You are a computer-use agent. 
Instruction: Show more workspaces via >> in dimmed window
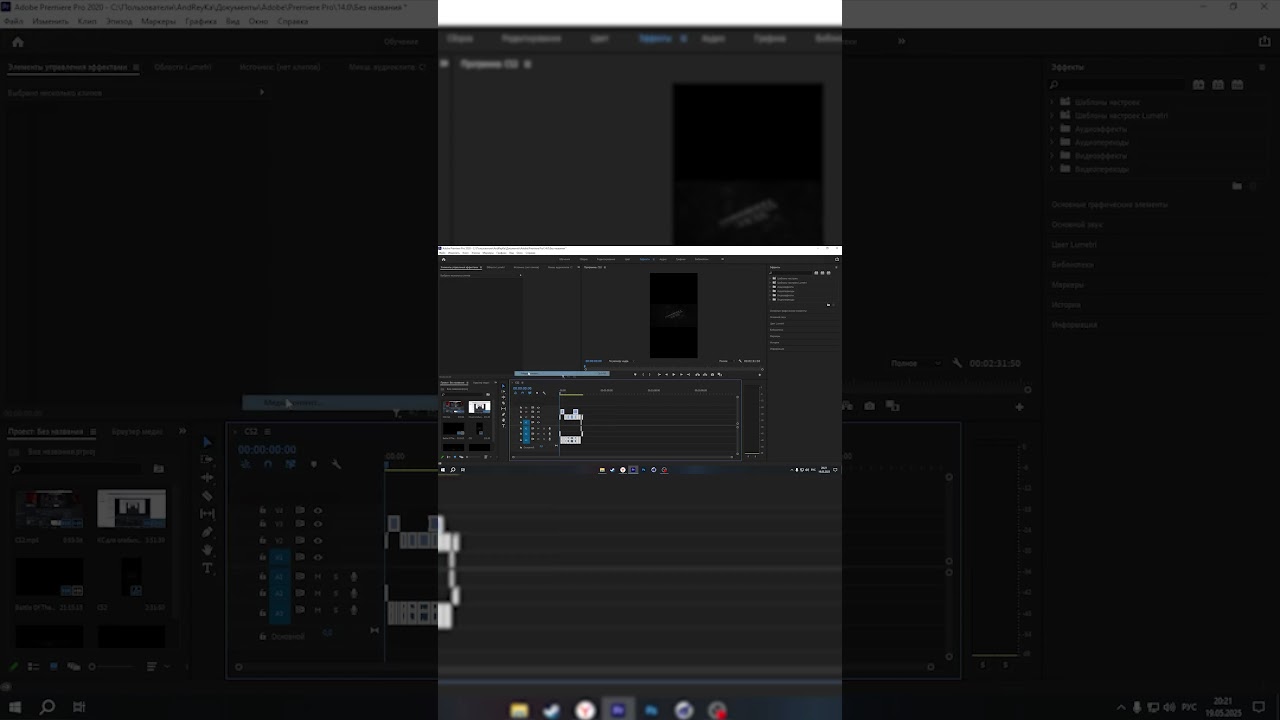coord(901,41)
